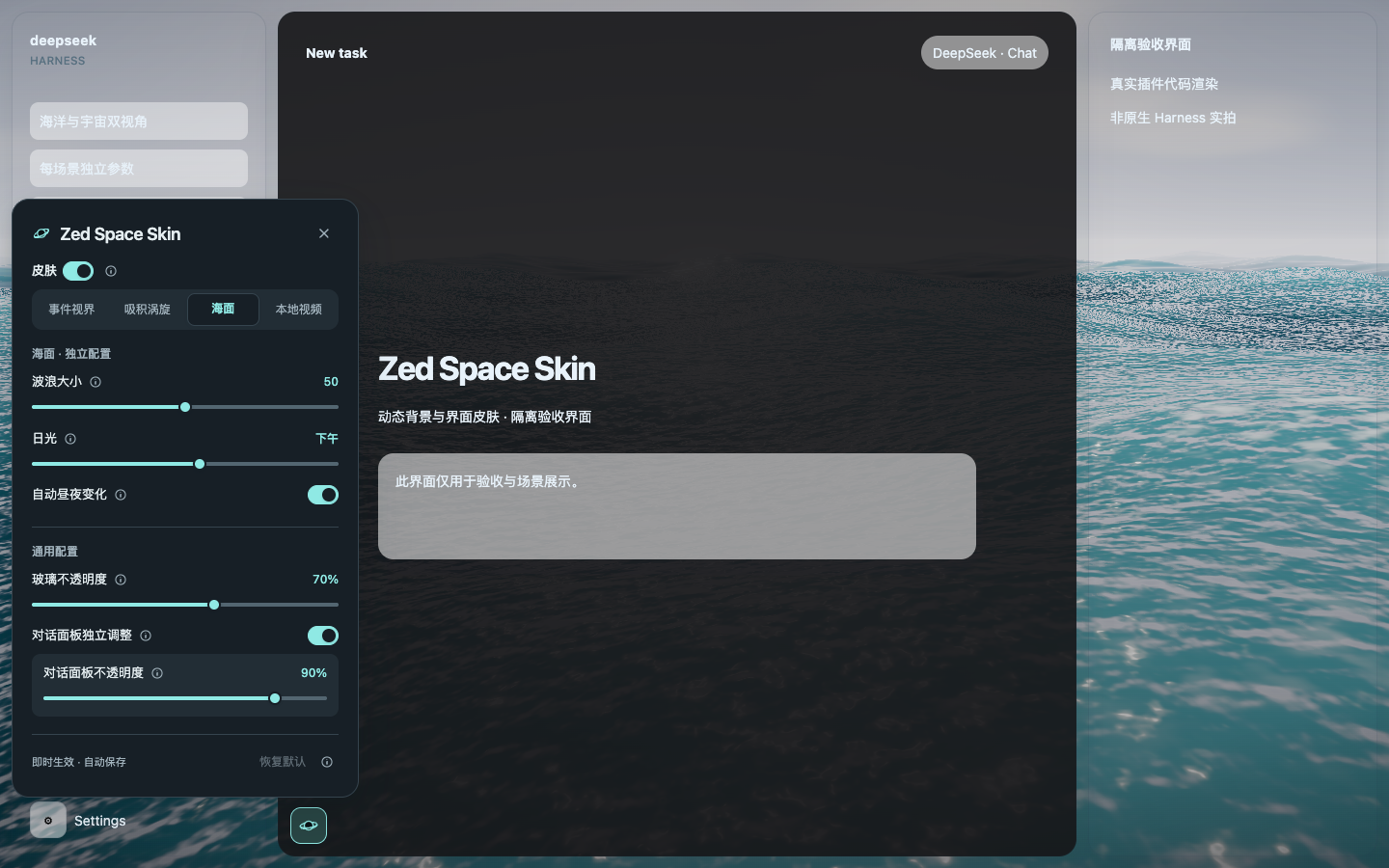1389x868 pixels.
Task: Disable the 自动昼夜变化 switch
Action: click(323, 495)
